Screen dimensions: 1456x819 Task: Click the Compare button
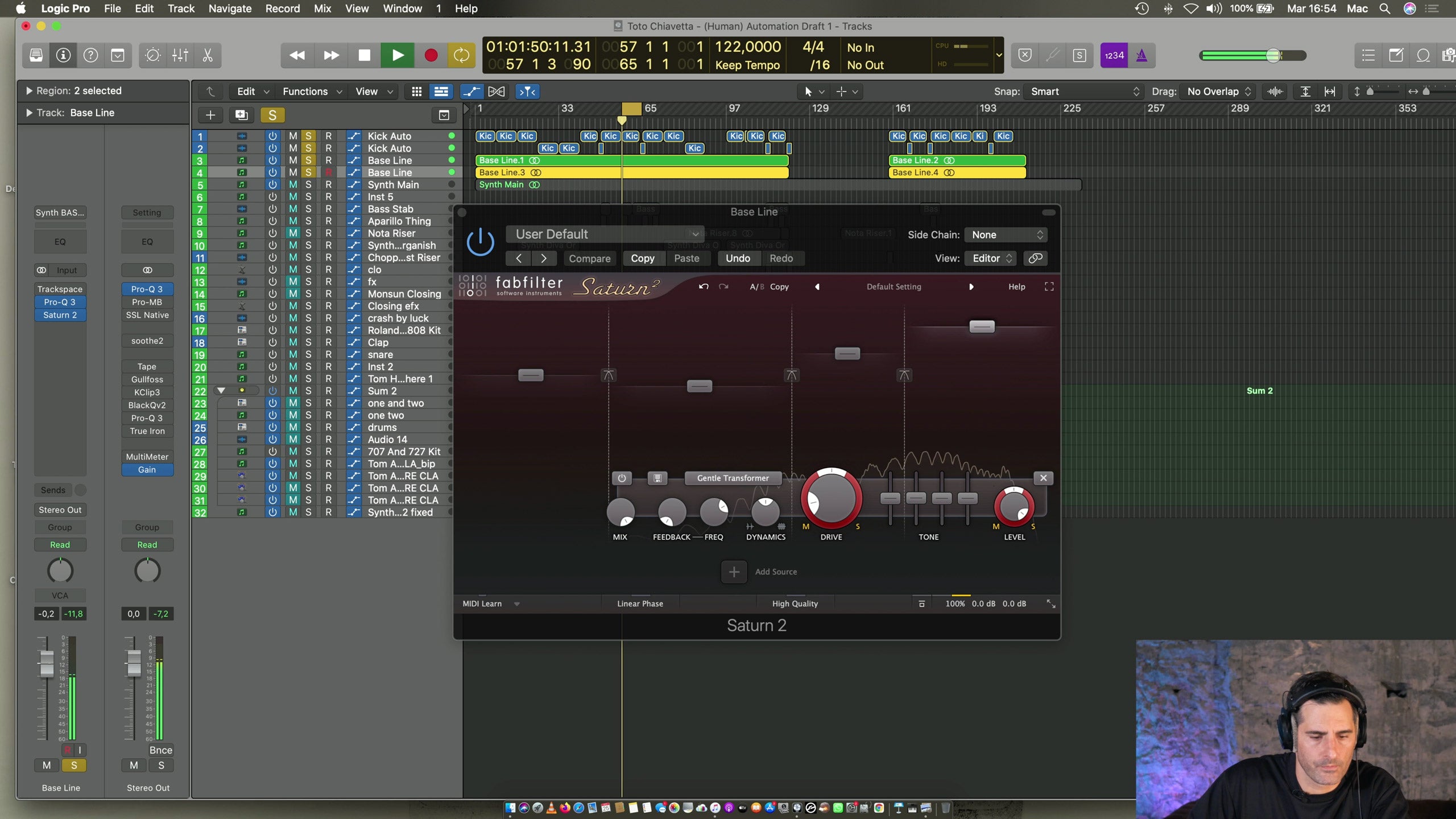[x=589, y=258]
